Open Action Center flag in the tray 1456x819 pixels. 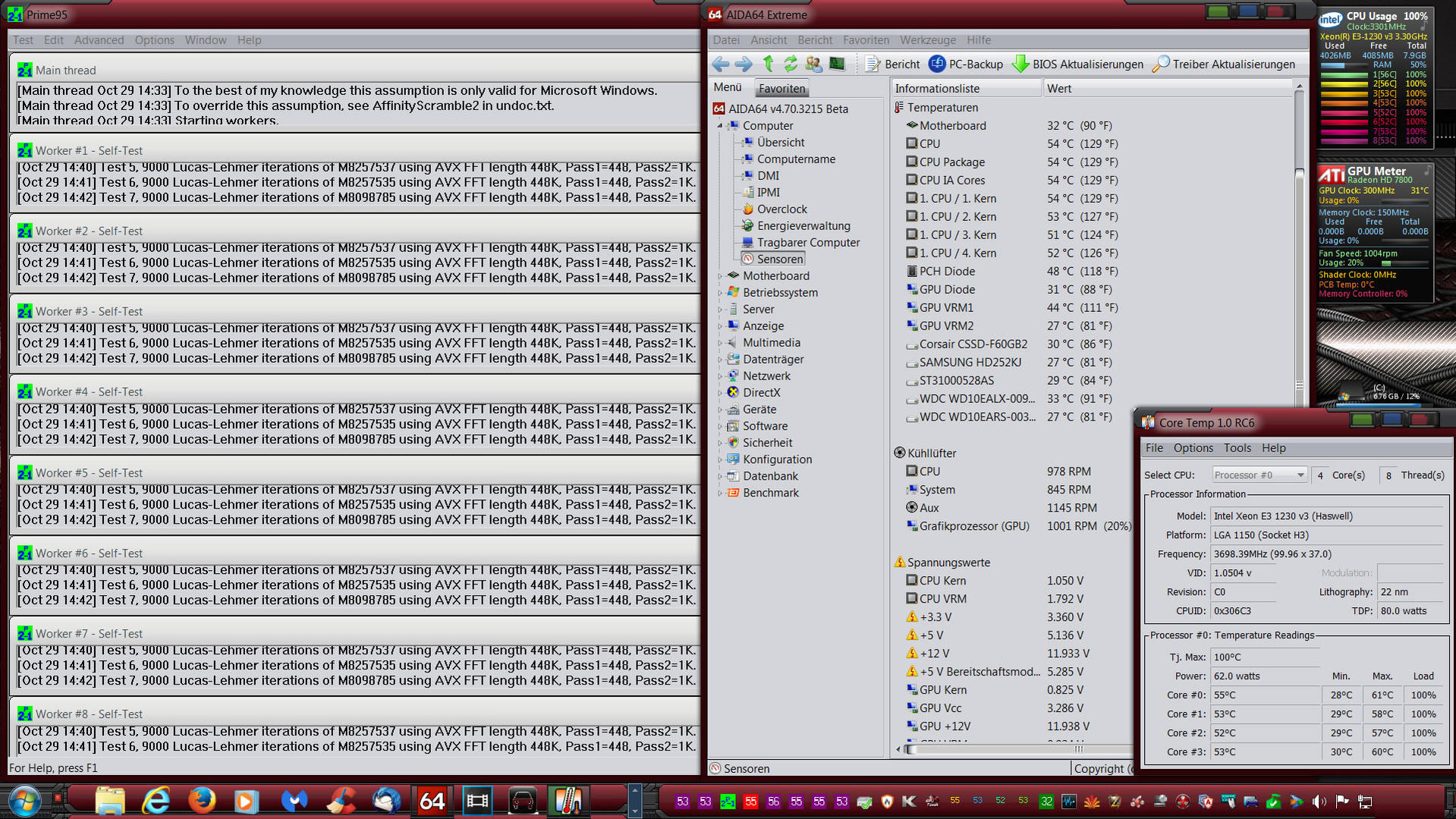(x=1342, y=802)
